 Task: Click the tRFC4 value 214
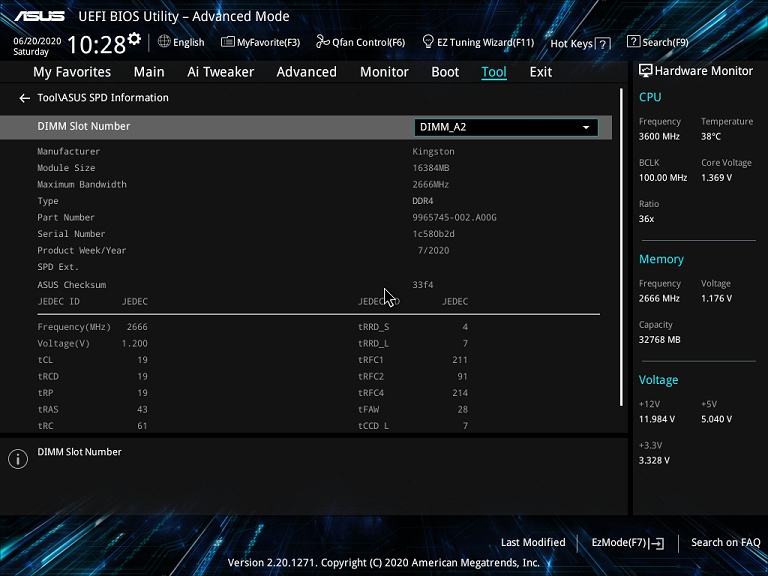[460, 393]
